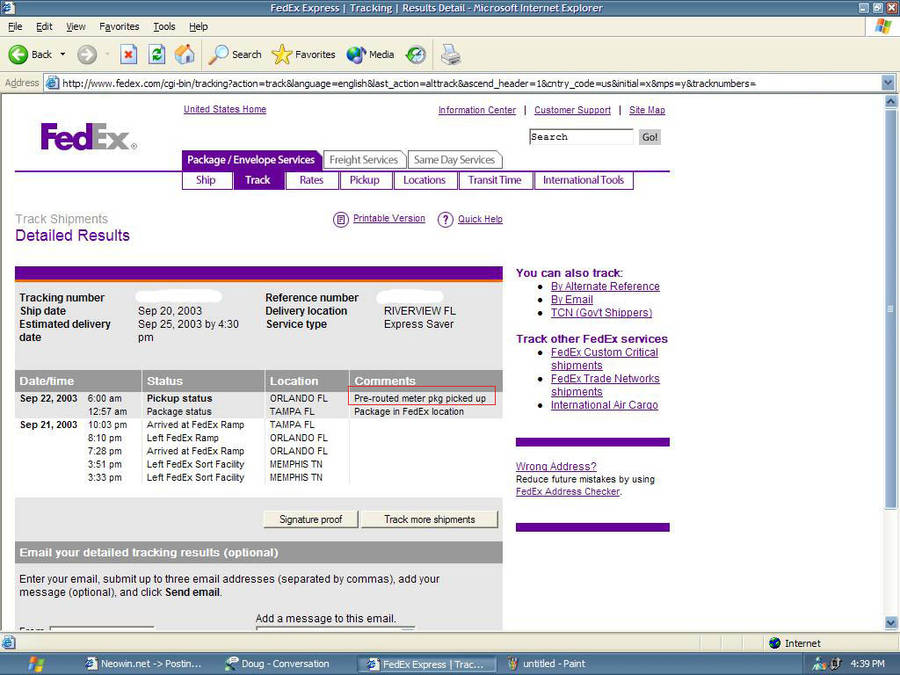Screen dimensions: 900x675
Task: Click the Media toolbar icon
Action: click(371, 54)
